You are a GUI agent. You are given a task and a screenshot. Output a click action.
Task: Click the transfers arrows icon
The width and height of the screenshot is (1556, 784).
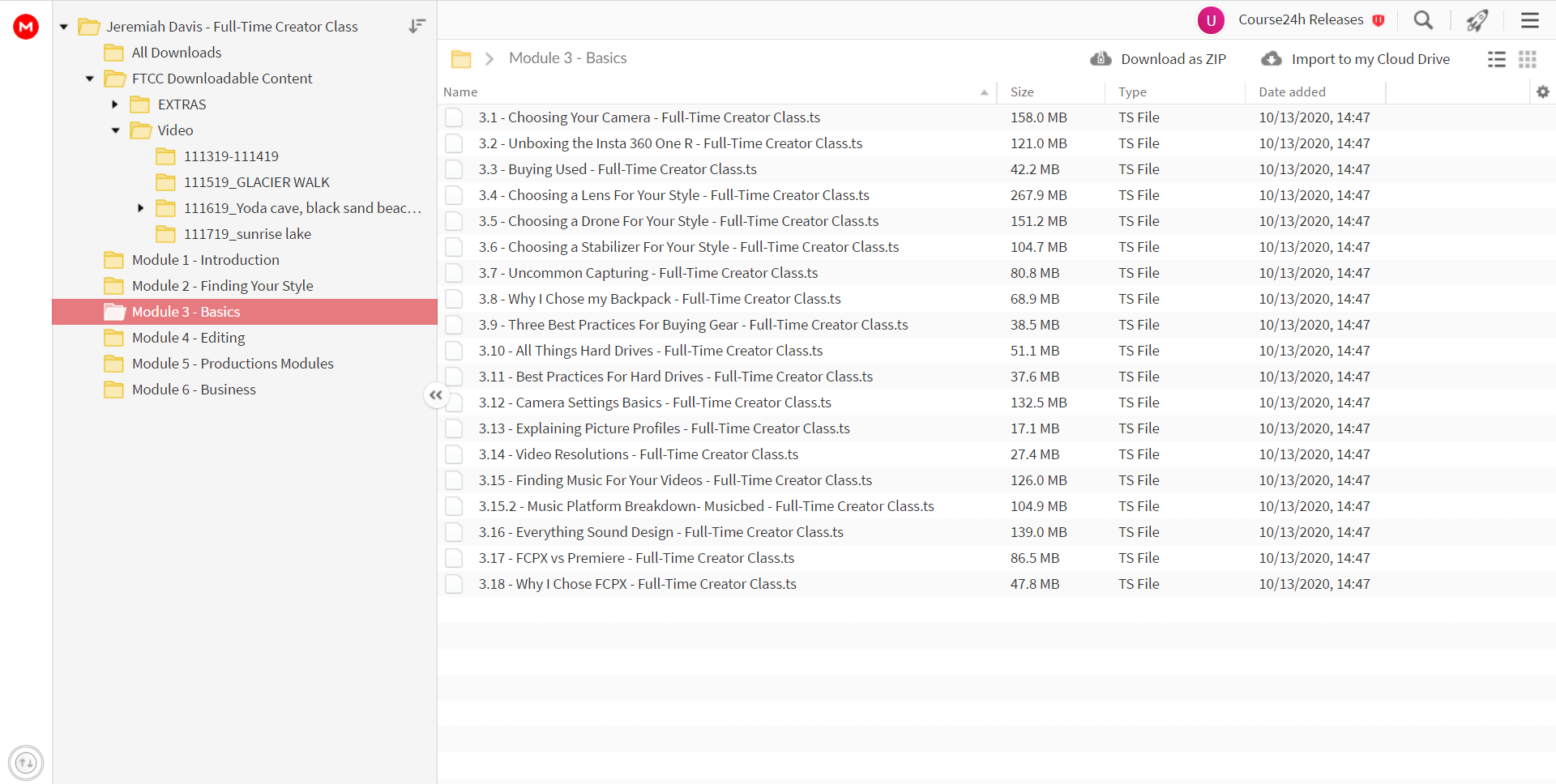click(26, 762)
